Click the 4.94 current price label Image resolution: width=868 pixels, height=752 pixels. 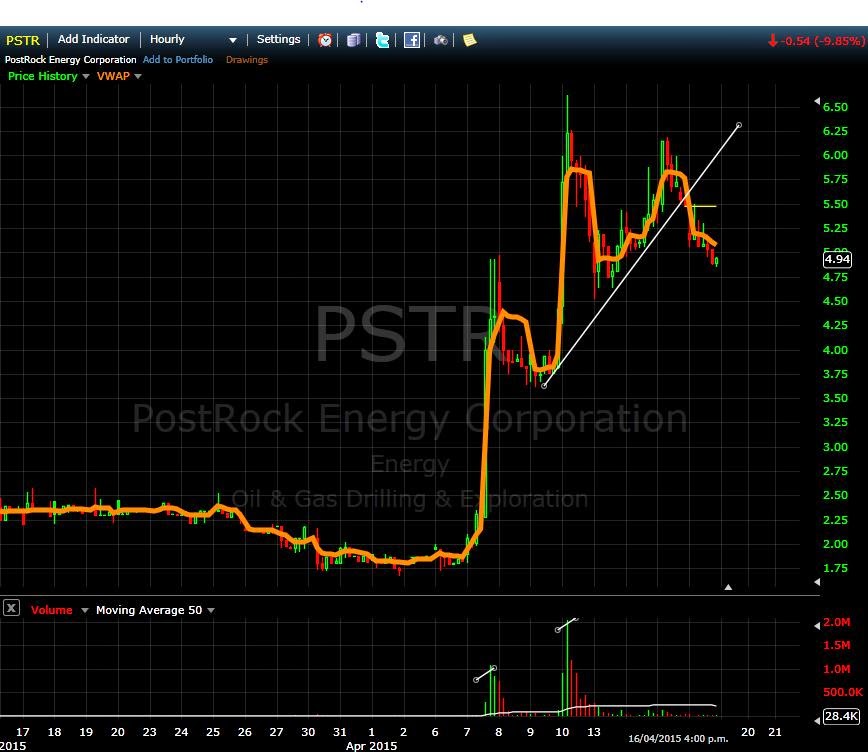(x=836, y=259)
